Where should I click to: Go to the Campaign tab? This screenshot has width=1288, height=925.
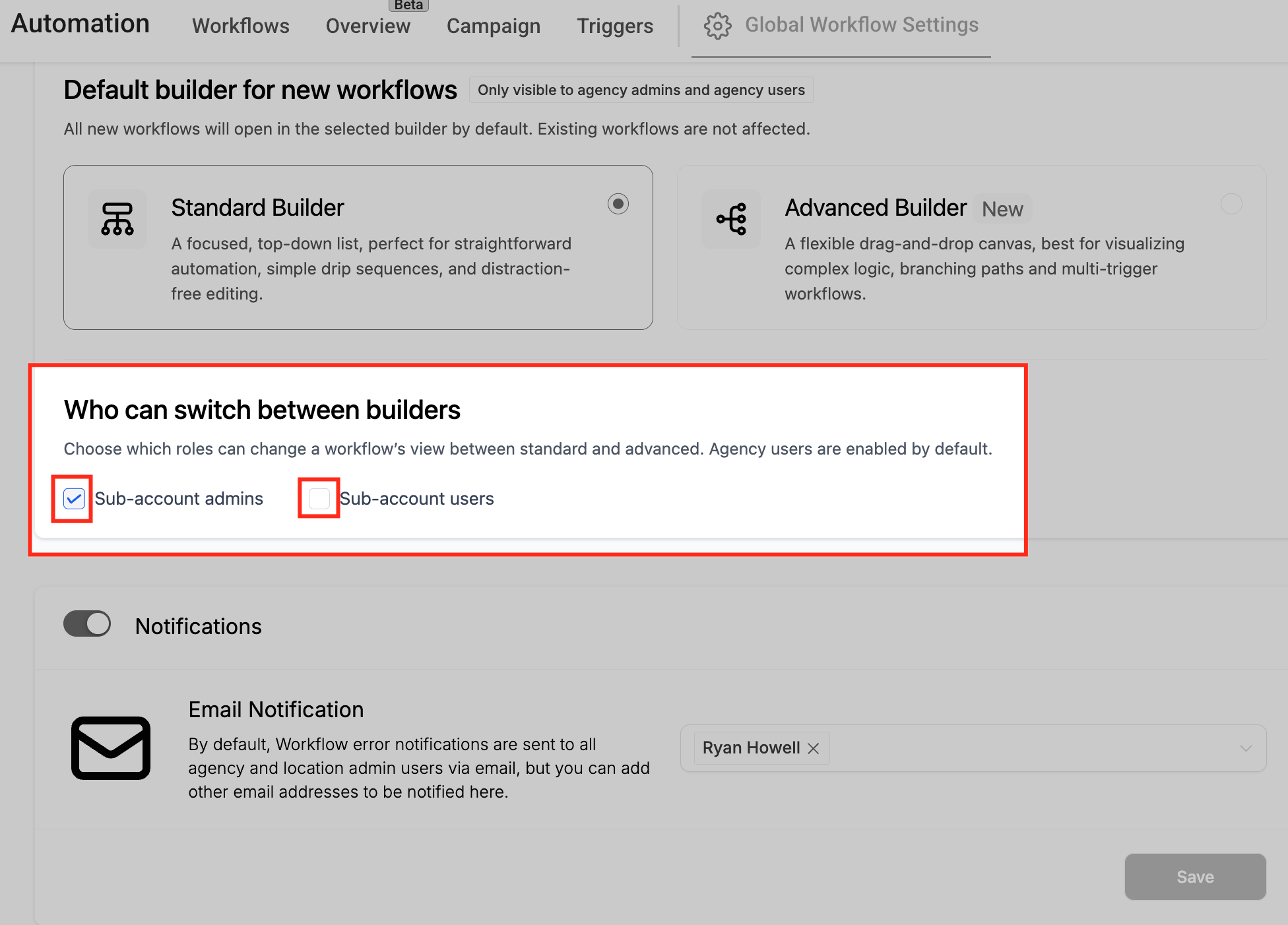tap(493, 26)
